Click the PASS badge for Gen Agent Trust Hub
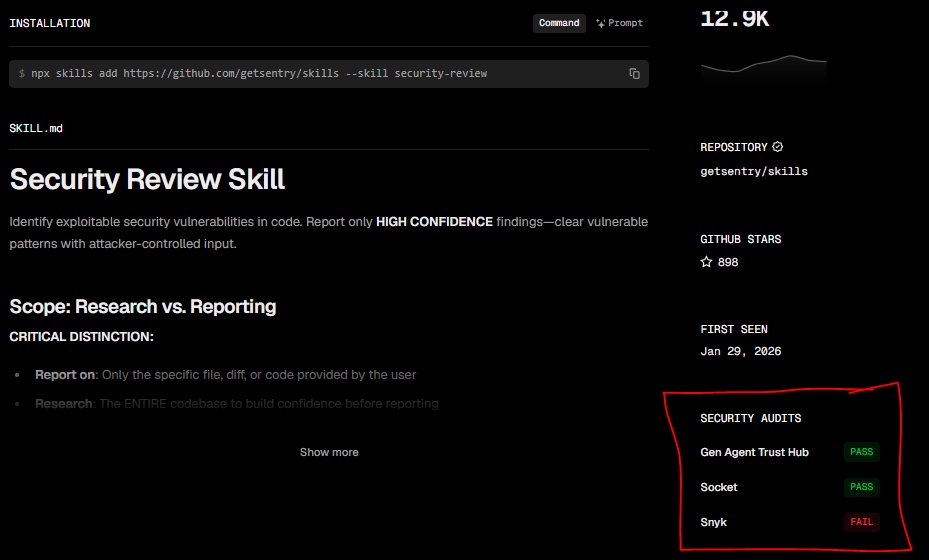 click(x=861, y=452)
